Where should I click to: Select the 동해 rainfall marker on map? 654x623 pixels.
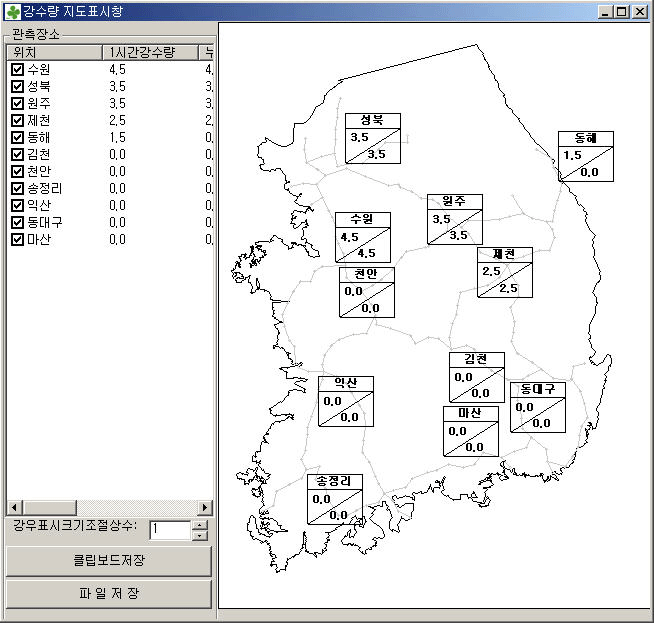(x=586, y=156)
